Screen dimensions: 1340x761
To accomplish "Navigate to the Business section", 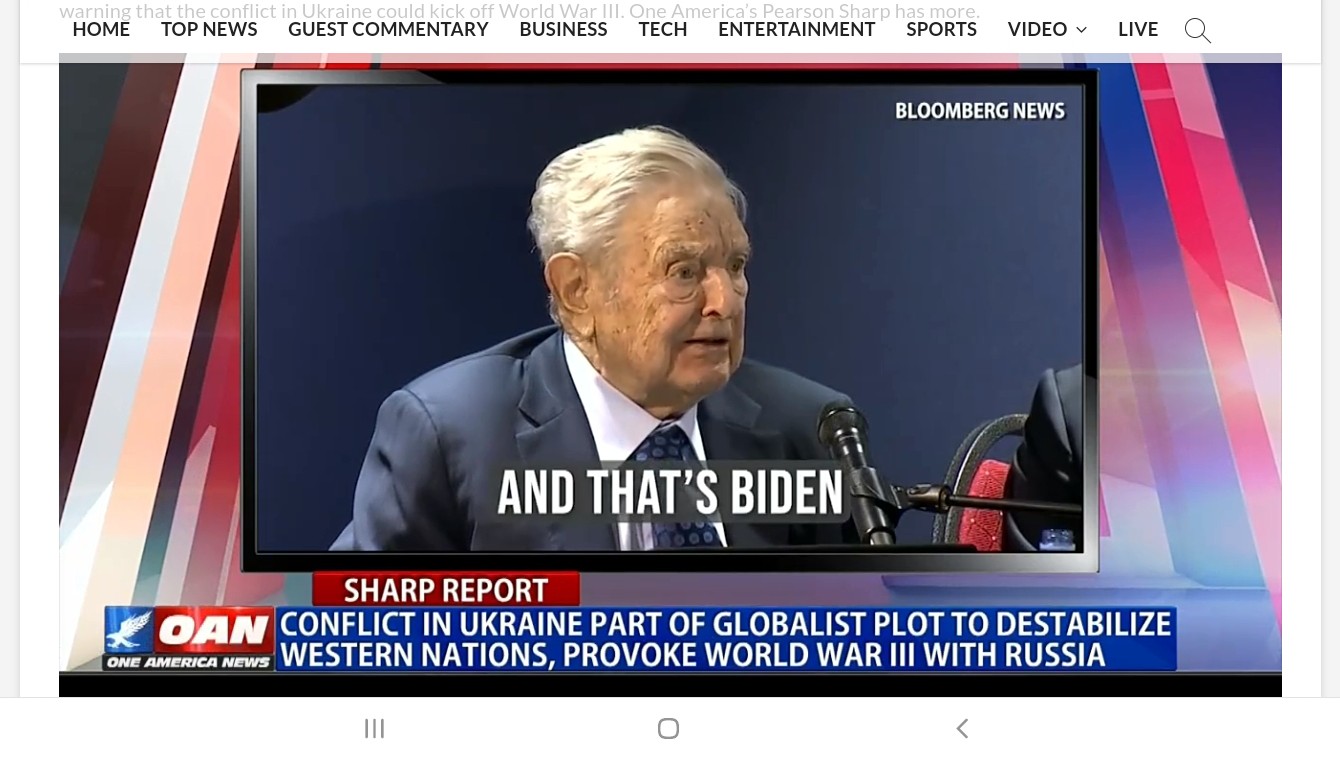I will (563, 29).
